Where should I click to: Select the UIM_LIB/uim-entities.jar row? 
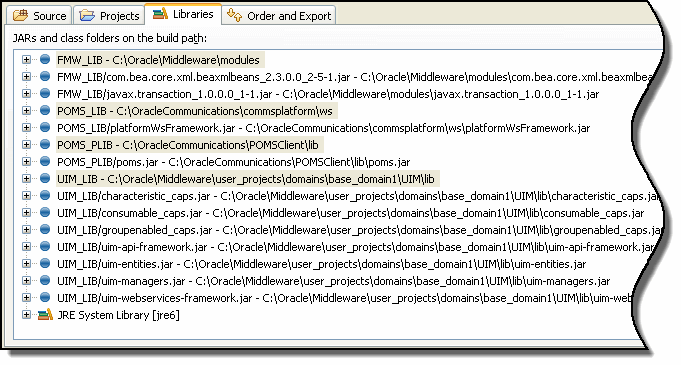[x=322, y=264]
